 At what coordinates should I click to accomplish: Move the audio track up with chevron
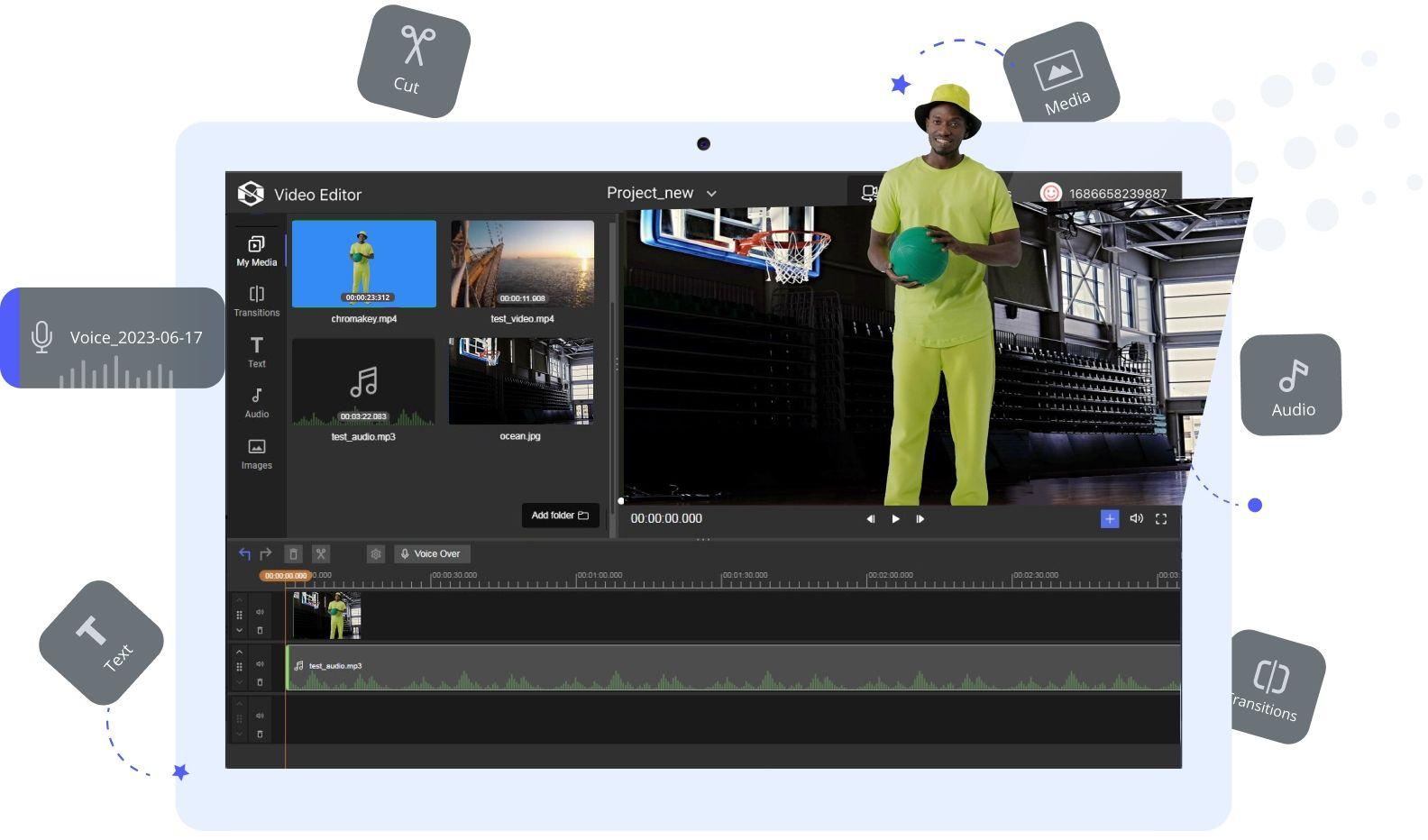(x=239, y=652)
